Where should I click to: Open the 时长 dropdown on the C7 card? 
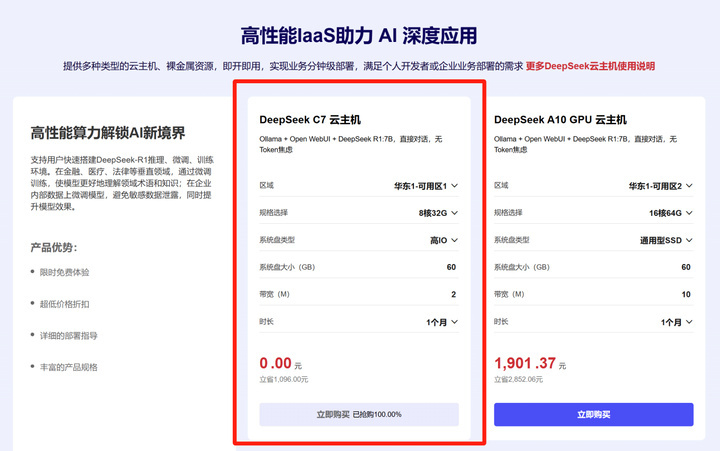[442, 322]
